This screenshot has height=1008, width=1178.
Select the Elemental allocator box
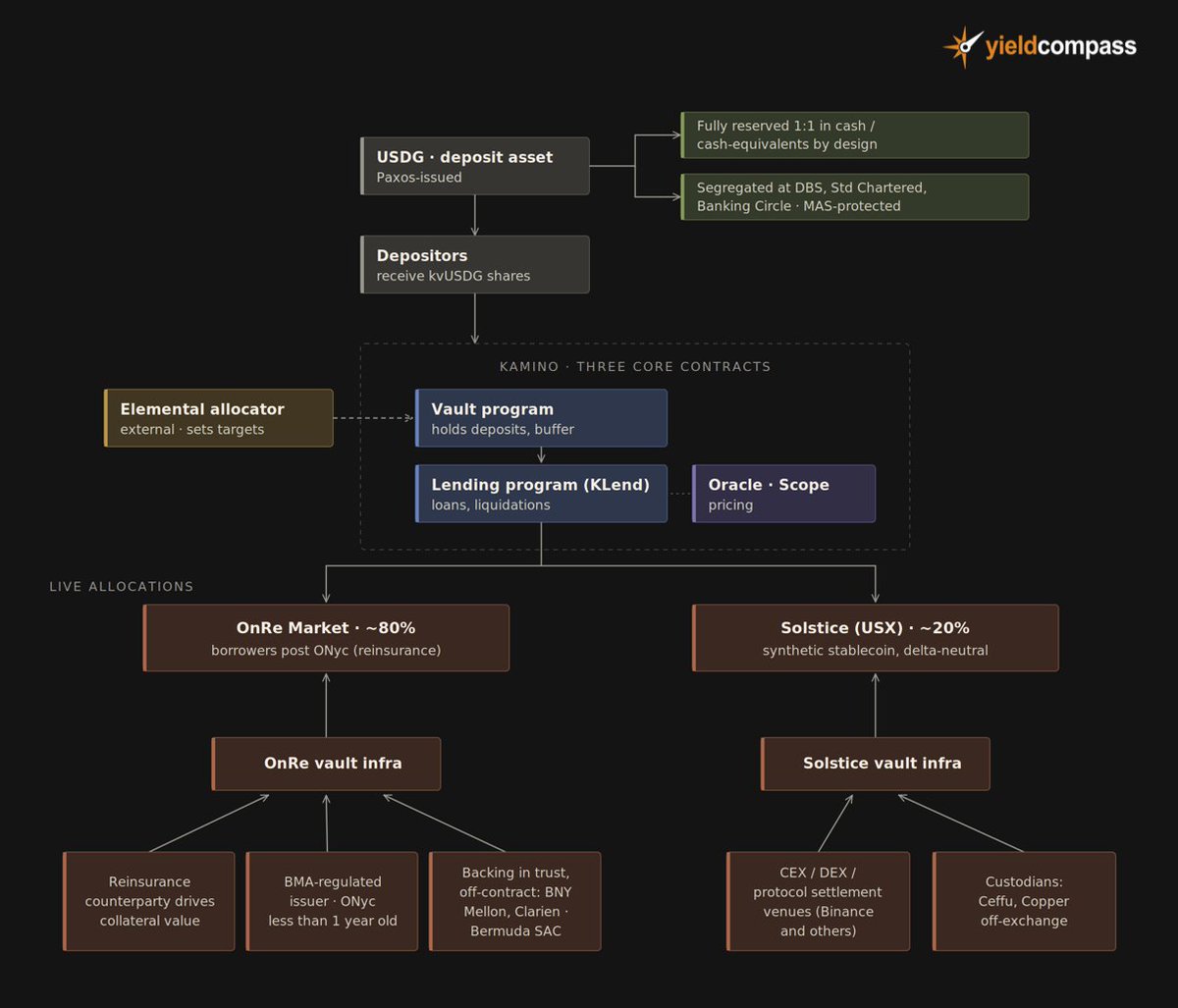pyautogui.click(x=219, y=418)
